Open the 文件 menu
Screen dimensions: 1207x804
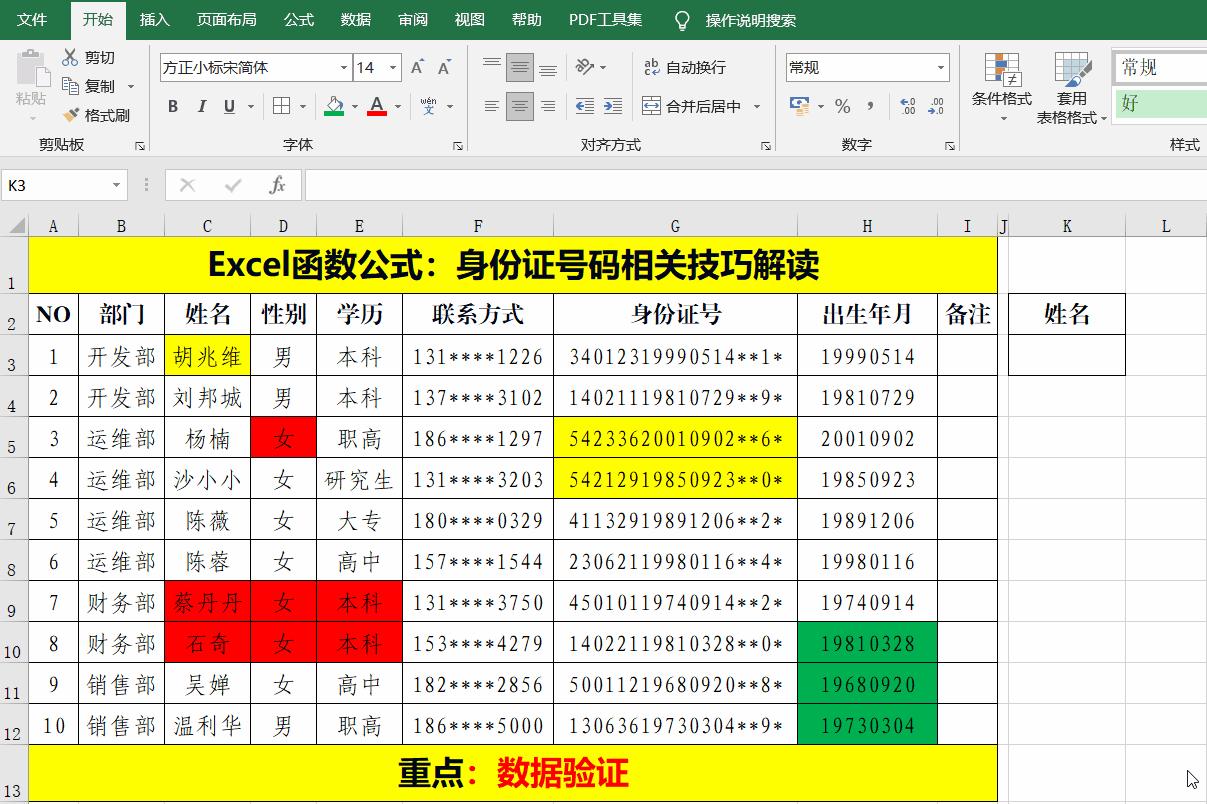click(33, 19)
